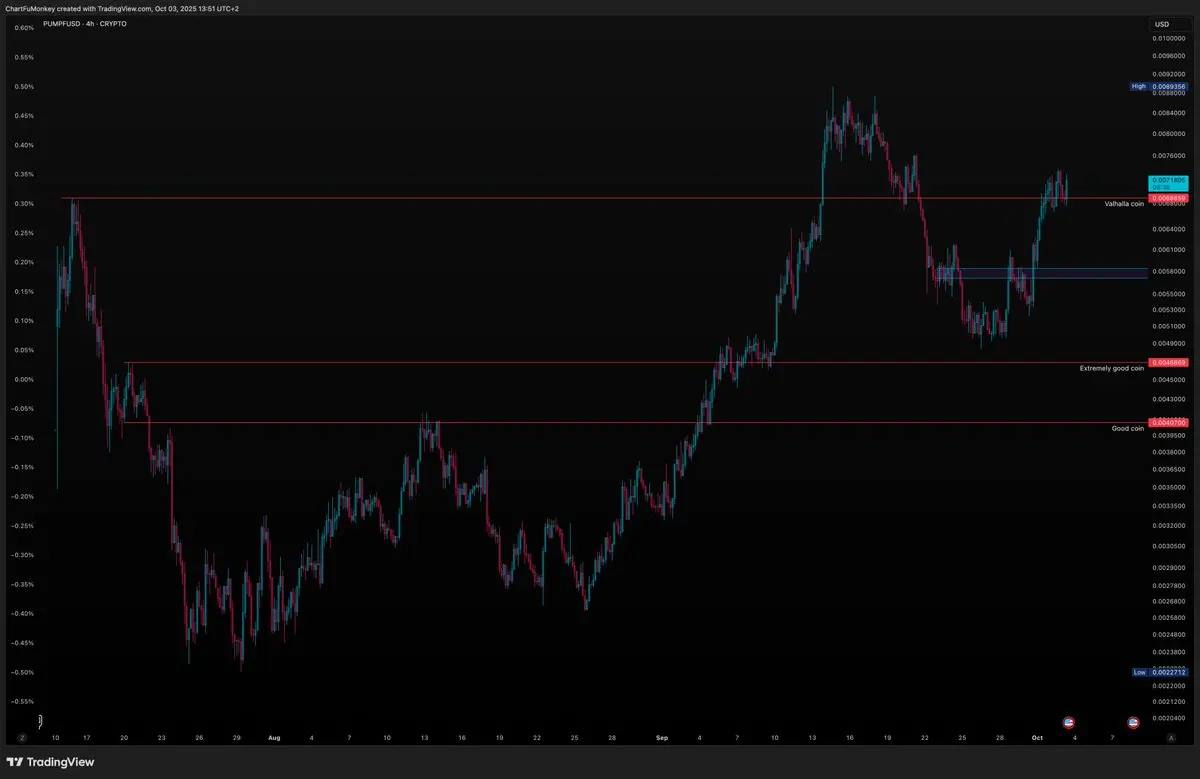Click the Oct label on time axis
The width and height of the screenshot is (1200, 779).
(x=1037, y=738)
